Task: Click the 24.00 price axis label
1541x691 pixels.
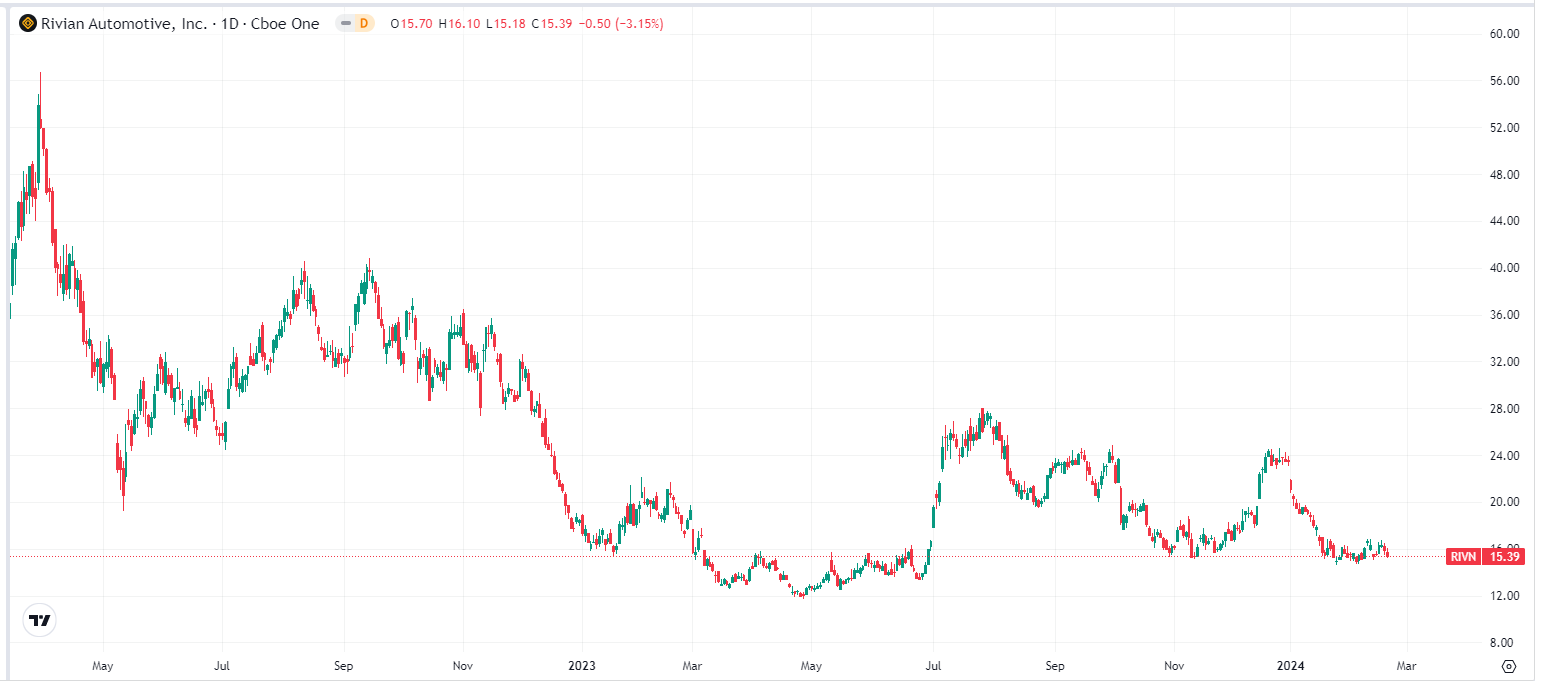Action: (1504, 456)
